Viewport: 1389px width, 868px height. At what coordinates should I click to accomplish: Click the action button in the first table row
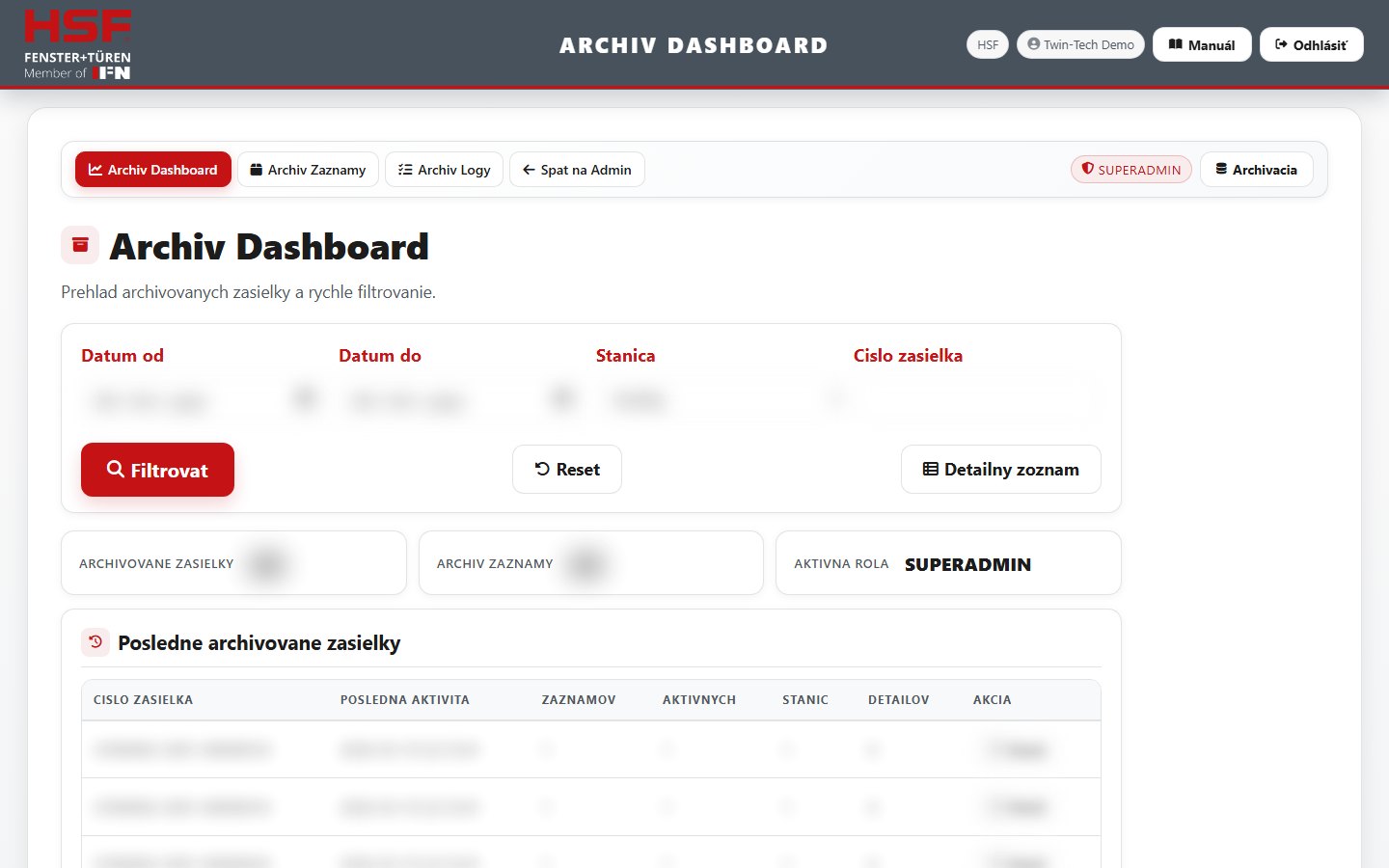click(1019, 749)
